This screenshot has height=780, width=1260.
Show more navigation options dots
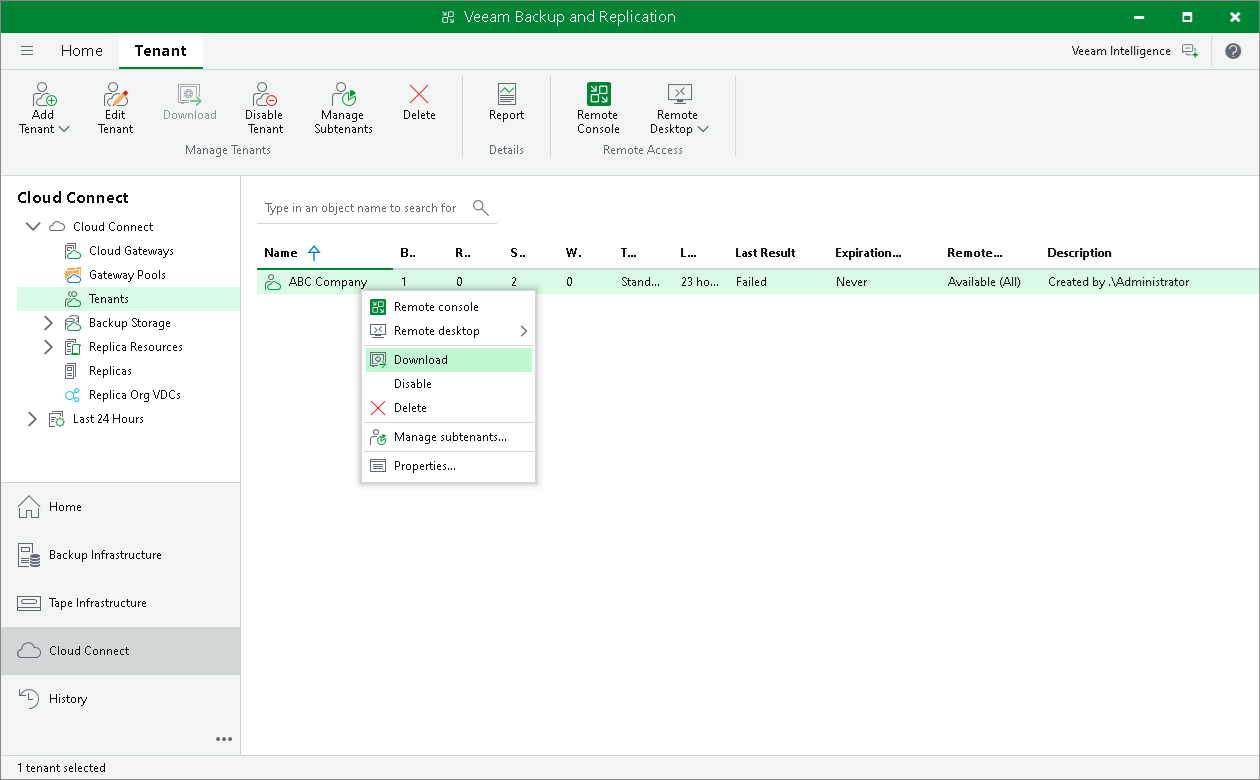pos(224,739)
